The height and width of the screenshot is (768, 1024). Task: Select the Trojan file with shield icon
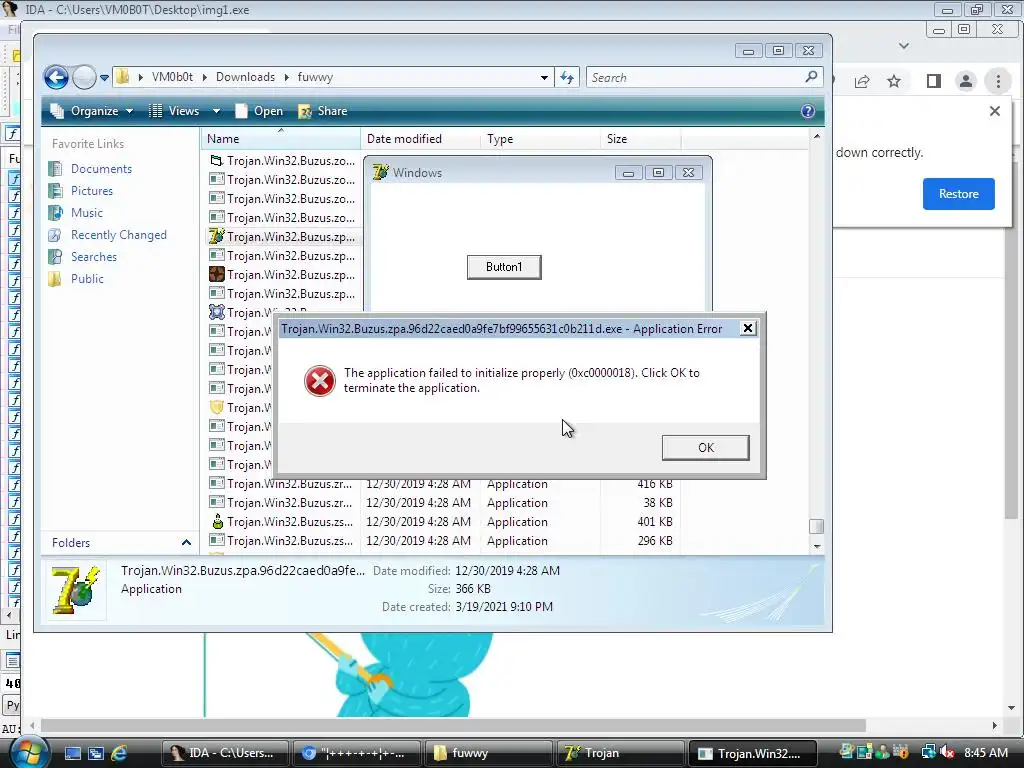(x=240, y=408)
